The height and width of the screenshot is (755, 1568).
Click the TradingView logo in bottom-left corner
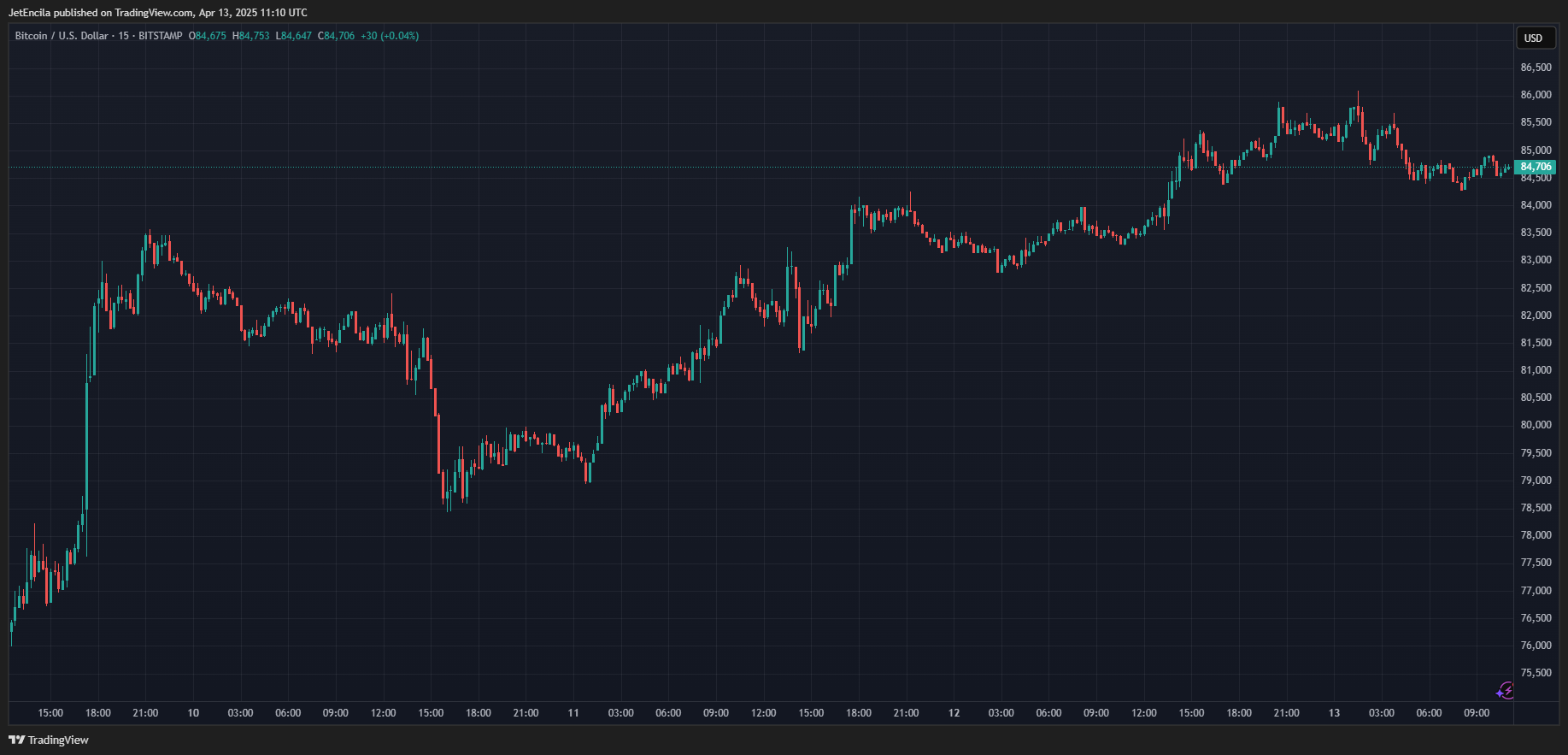pyautogui.click(x=49, y=740)
